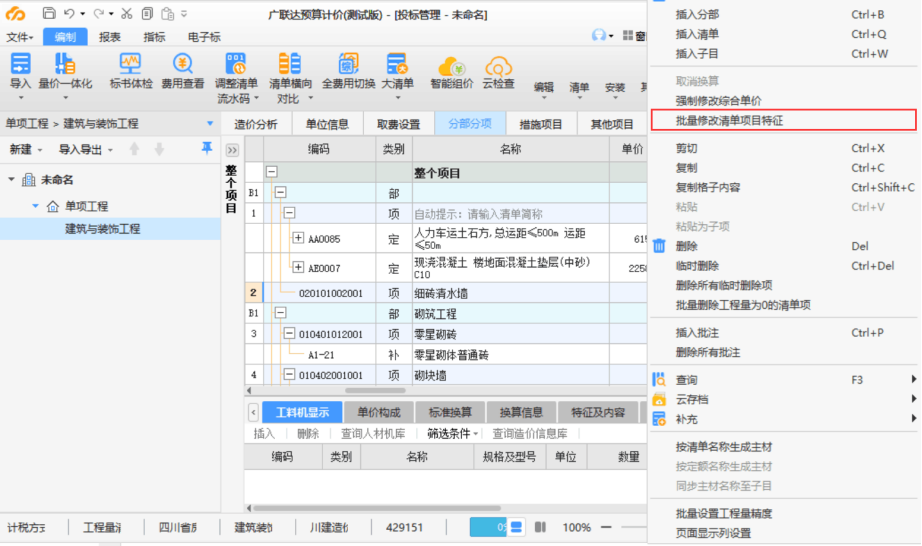This screenshot has width=922, height=546.
Task: Open the 单价构成 tab
Action: point(379,412)
